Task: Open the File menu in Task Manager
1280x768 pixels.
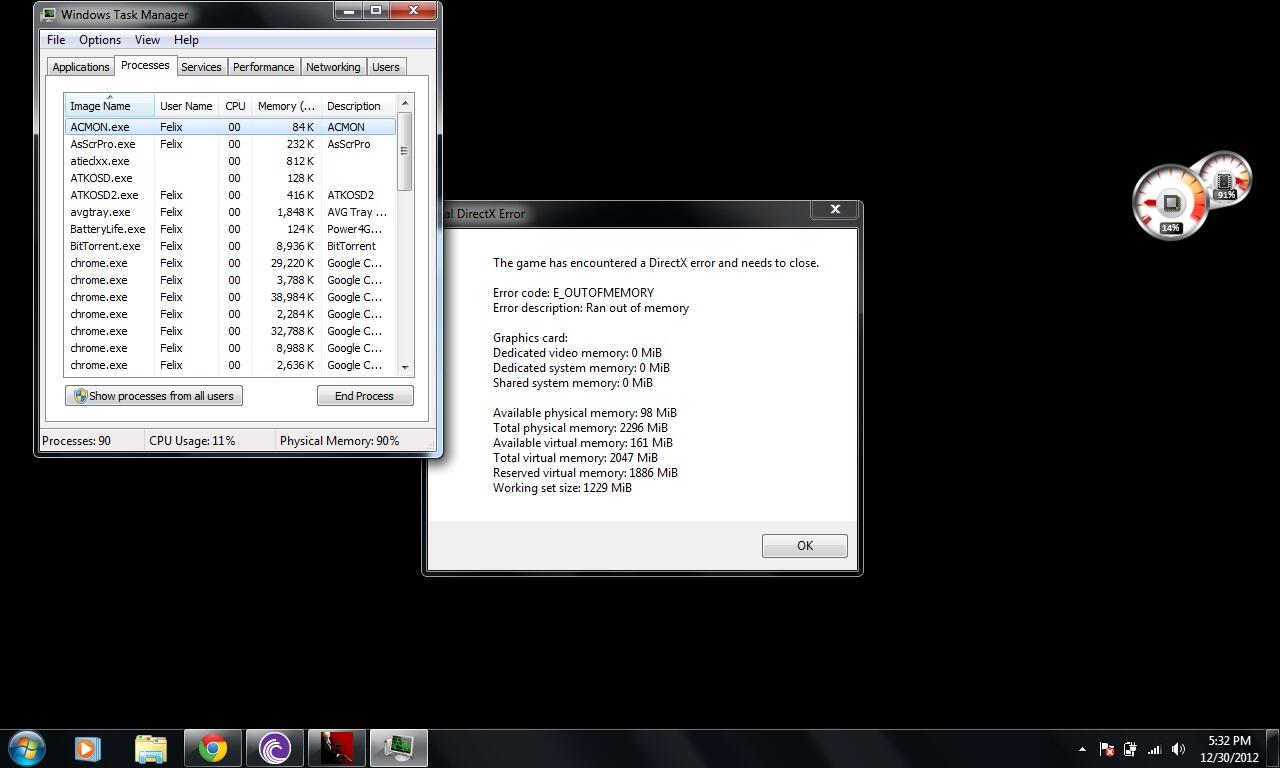Action: click(x=56, y=40)
